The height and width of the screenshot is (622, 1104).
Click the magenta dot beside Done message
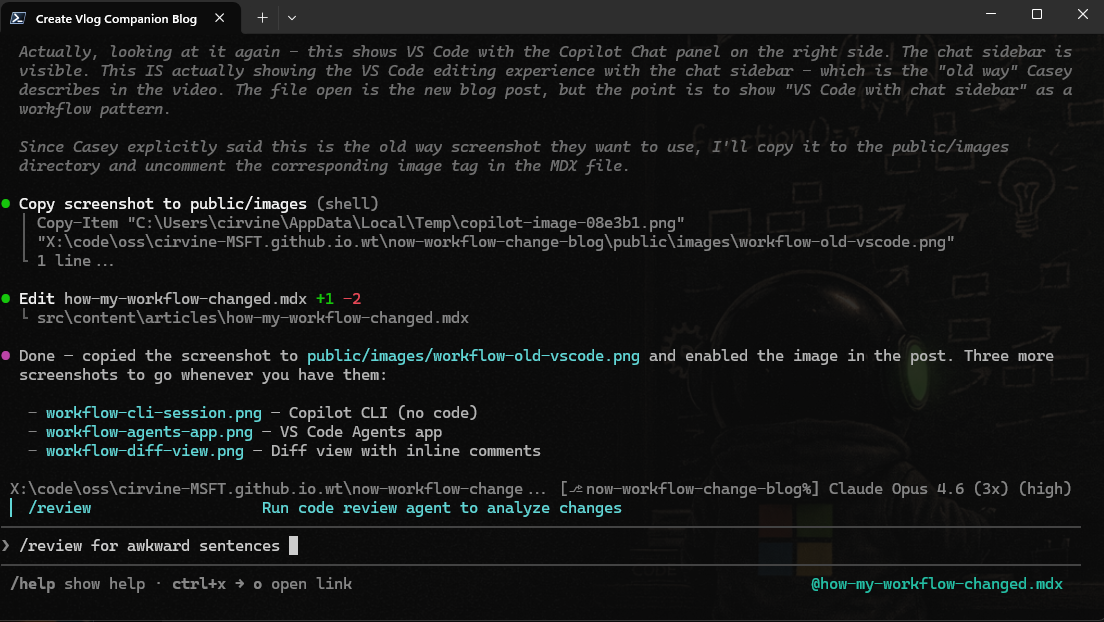point(6,356)
